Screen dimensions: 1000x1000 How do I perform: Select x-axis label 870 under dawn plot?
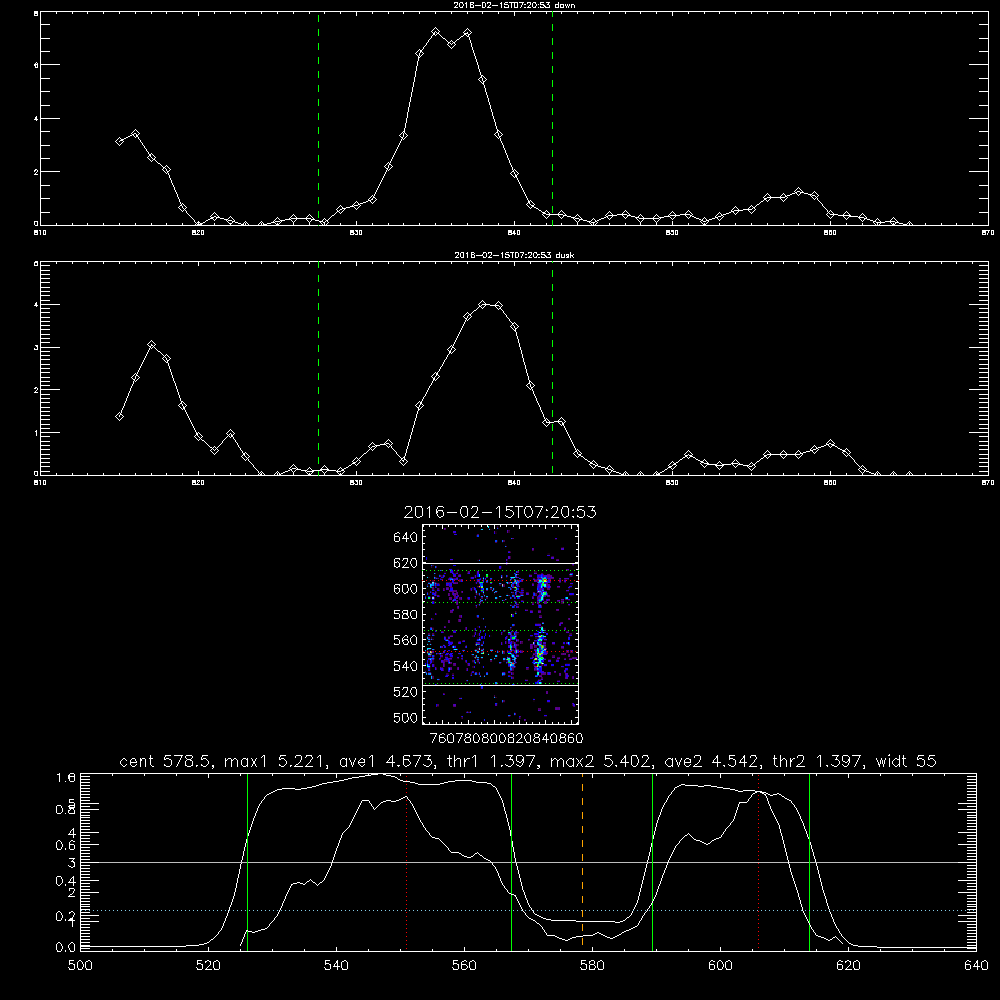988,233
